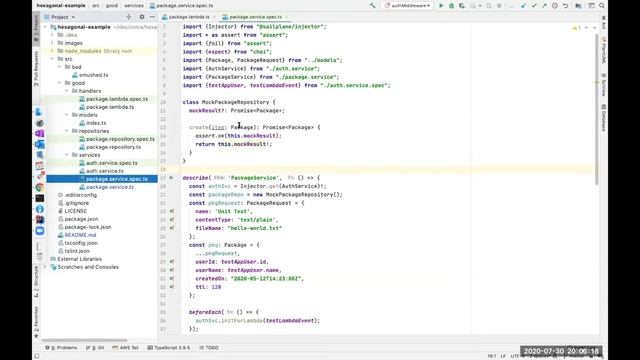Run the current configuration with play icon
640x360 pixels.
tap(441, 6)
